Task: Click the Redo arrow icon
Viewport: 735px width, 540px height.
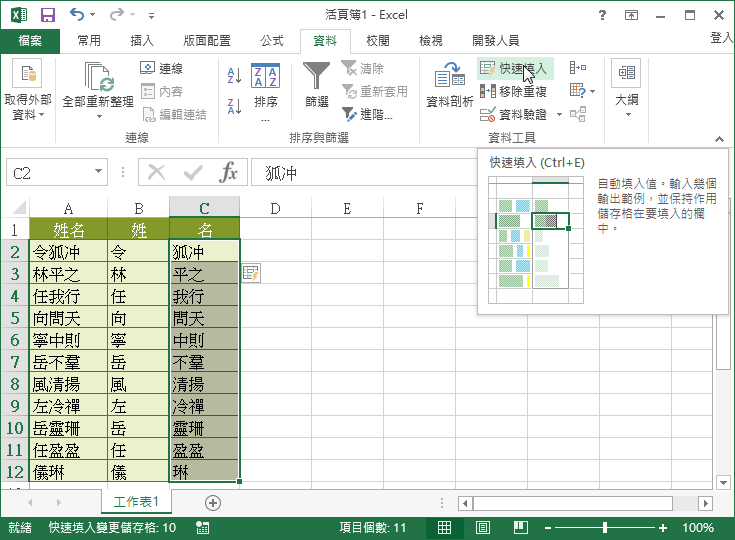Action: click(x=116, y=15)
